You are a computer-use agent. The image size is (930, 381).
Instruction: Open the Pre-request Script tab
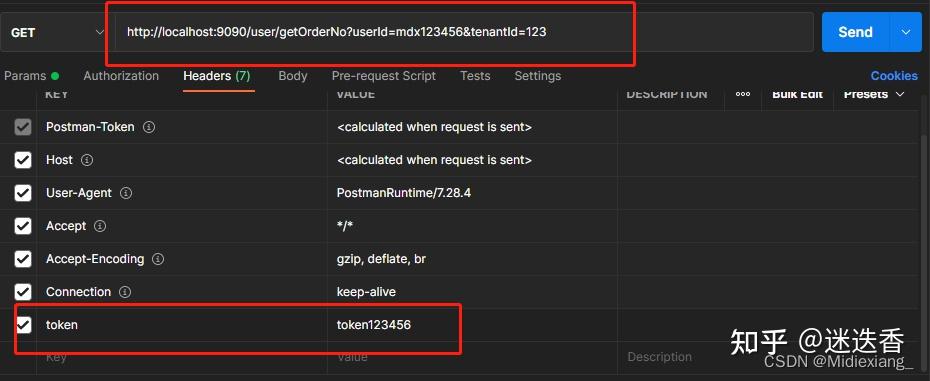click(384, 76)
